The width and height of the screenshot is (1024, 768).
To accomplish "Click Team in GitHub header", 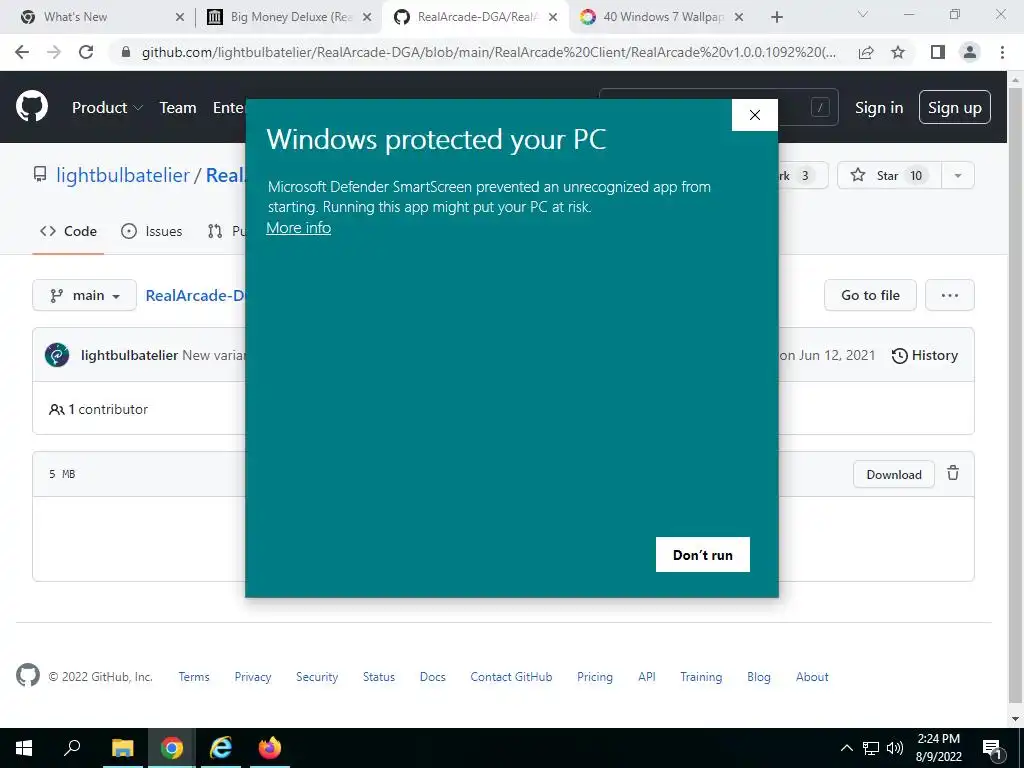I will (178, 108).
